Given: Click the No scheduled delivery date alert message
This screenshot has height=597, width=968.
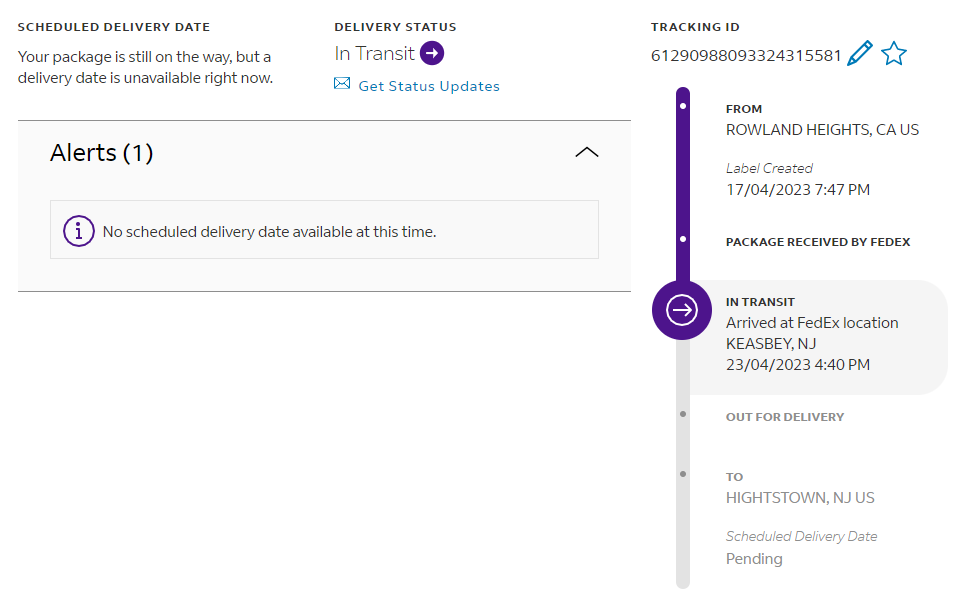Looking at the screenshot, I should pyautogui.click(x=269, y=231).
